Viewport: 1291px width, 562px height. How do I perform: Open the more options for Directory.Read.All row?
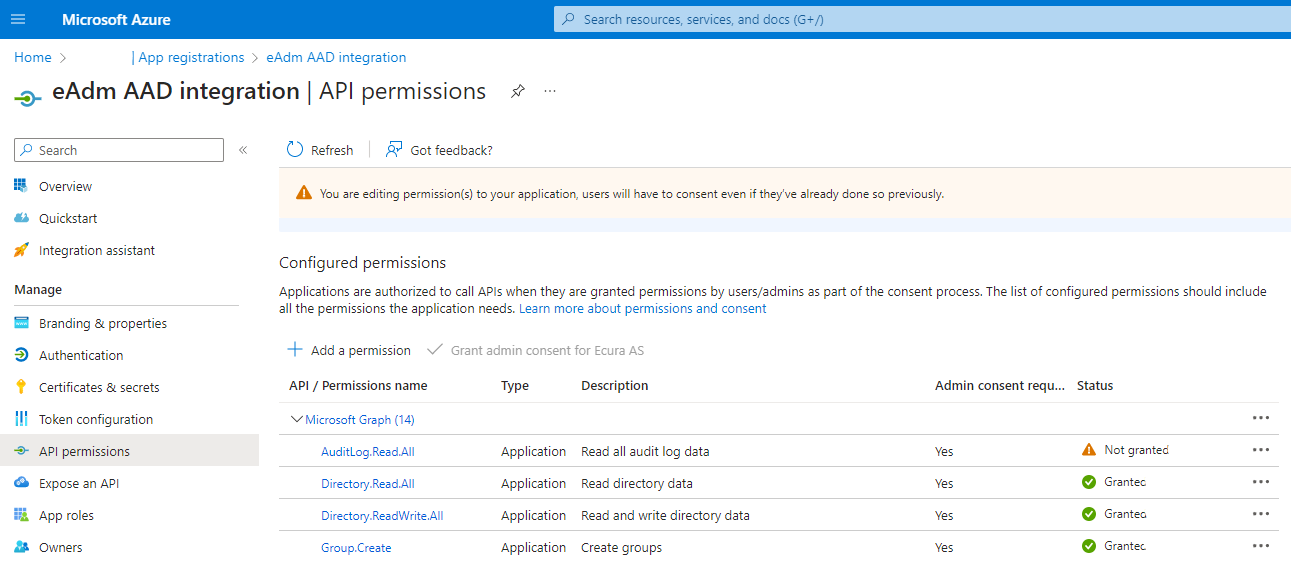(1261, 482)
